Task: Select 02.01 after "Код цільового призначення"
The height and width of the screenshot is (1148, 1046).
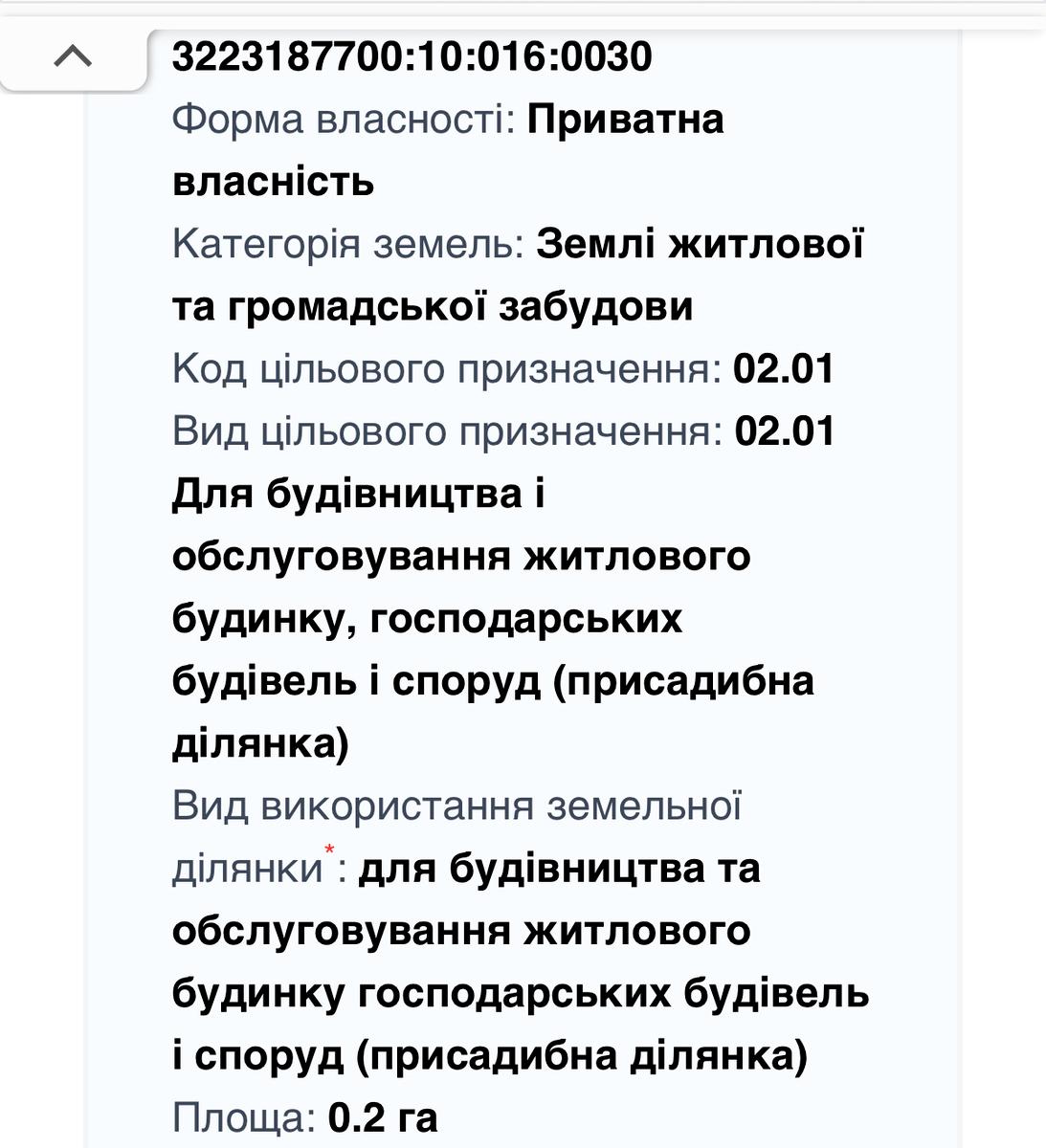Action: coord(784,369)
